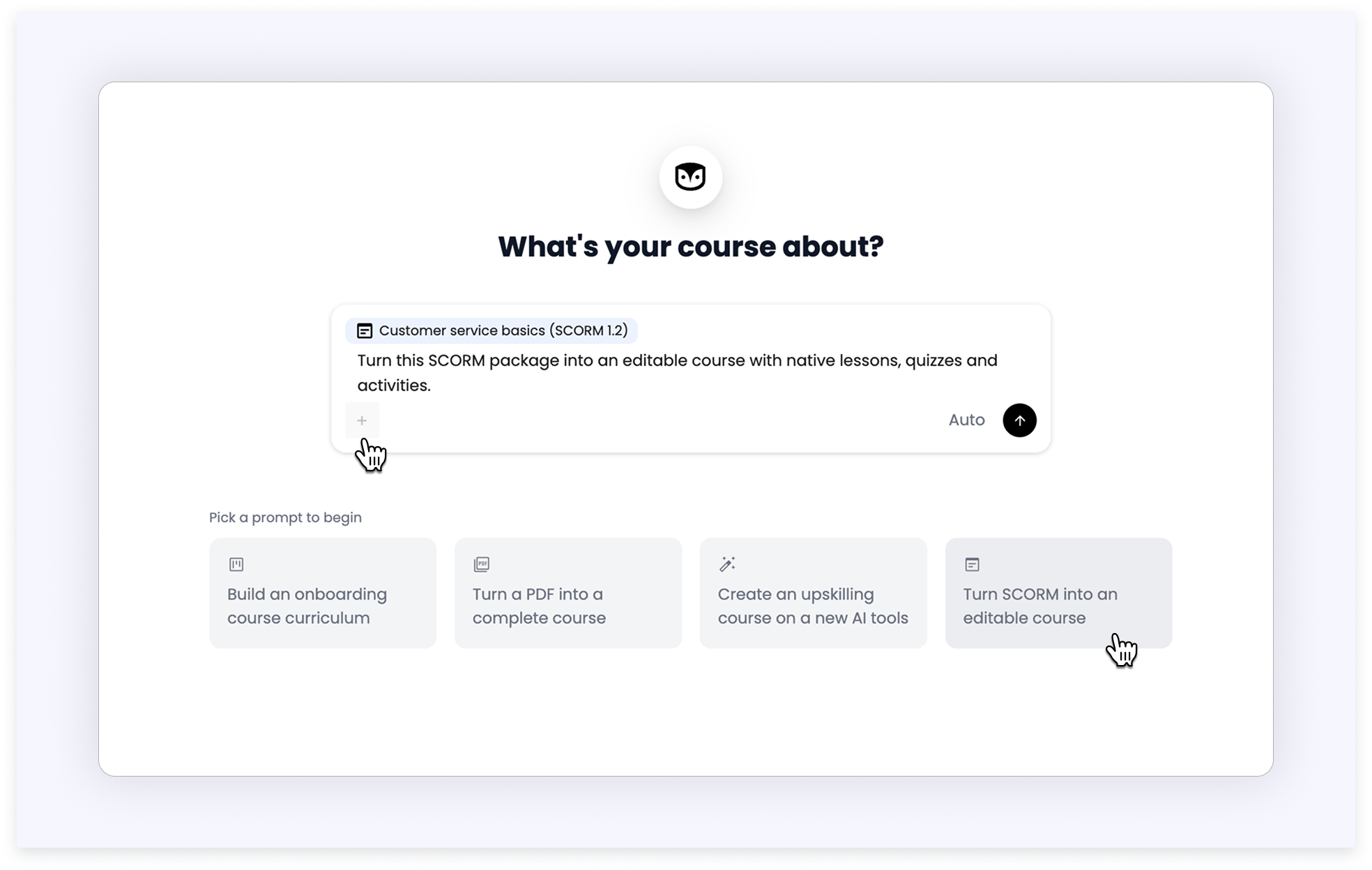
Task: Click the SCORM card document icon
Action: click(x=972, y=564)
